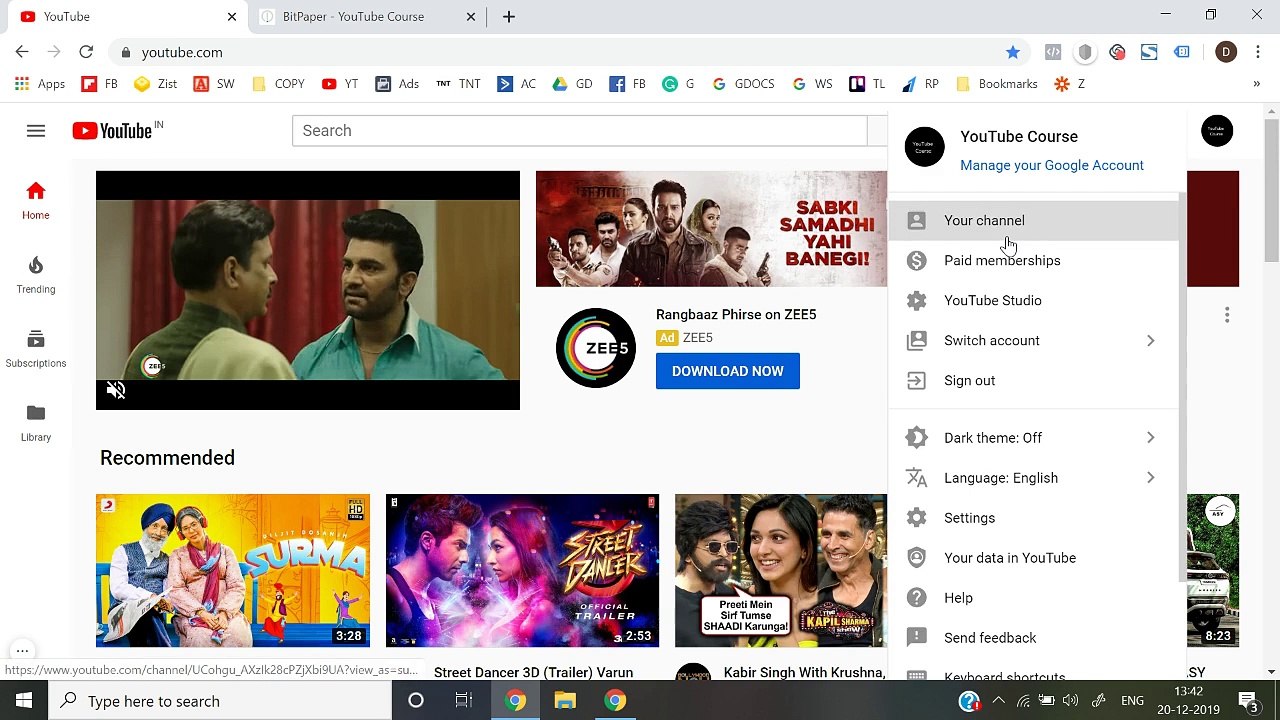Screen dimensions: 1280x720
Task: Open Settings from account menu
Action: pos(1033,518)
